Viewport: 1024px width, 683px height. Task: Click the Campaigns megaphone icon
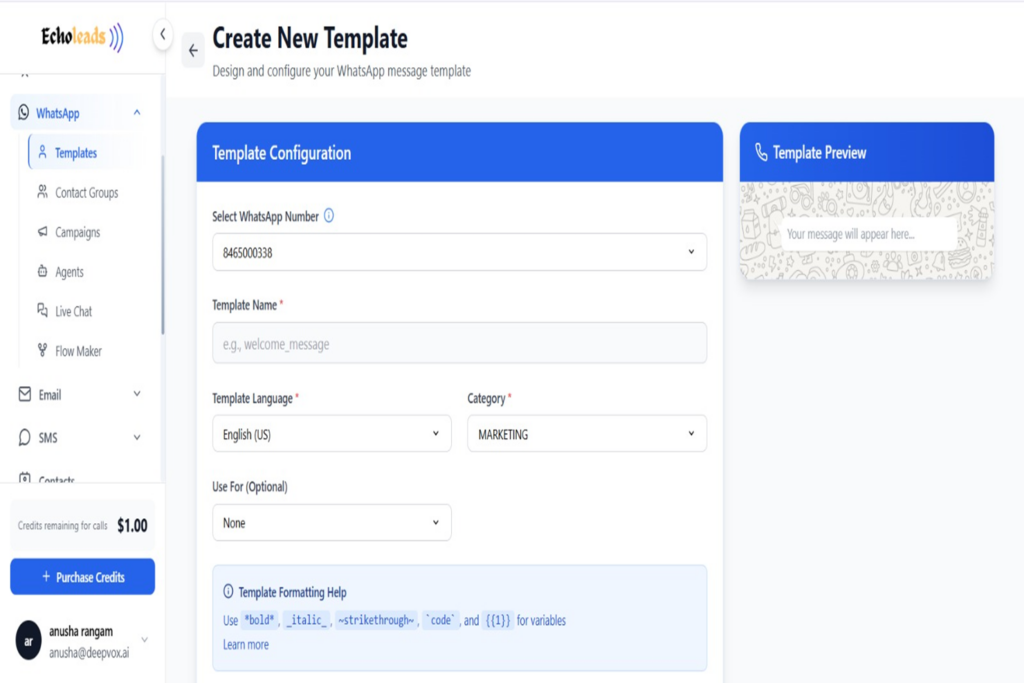pyautogui.click(x=42, y=232)
